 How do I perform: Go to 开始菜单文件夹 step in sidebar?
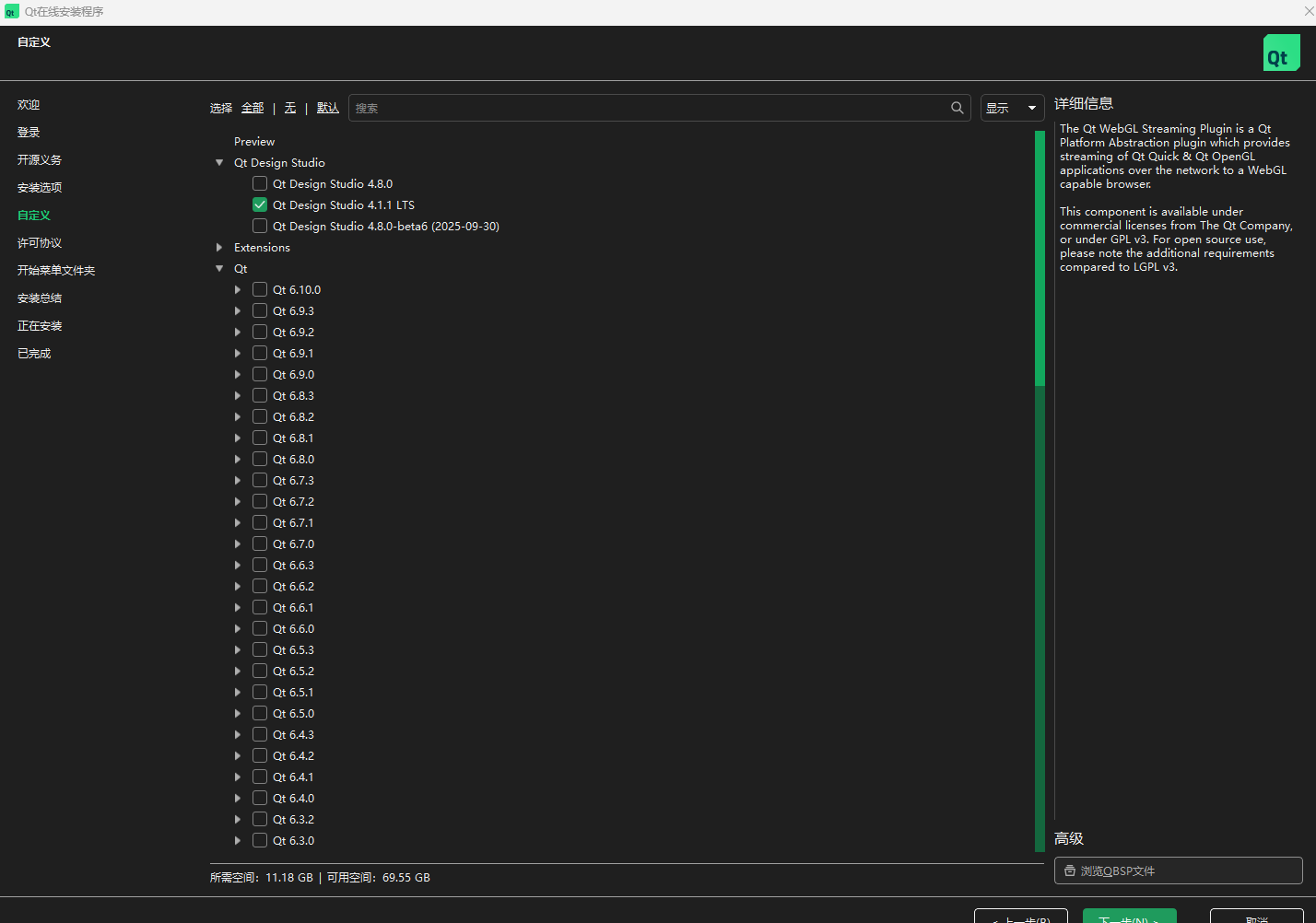(56, 271)
